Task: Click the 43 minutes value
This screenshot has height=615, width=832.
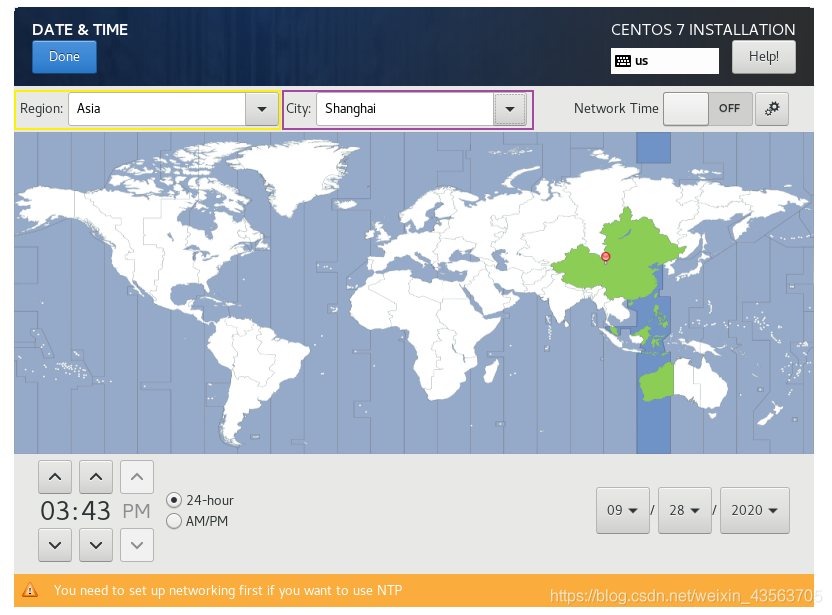Action: point(96,511)
